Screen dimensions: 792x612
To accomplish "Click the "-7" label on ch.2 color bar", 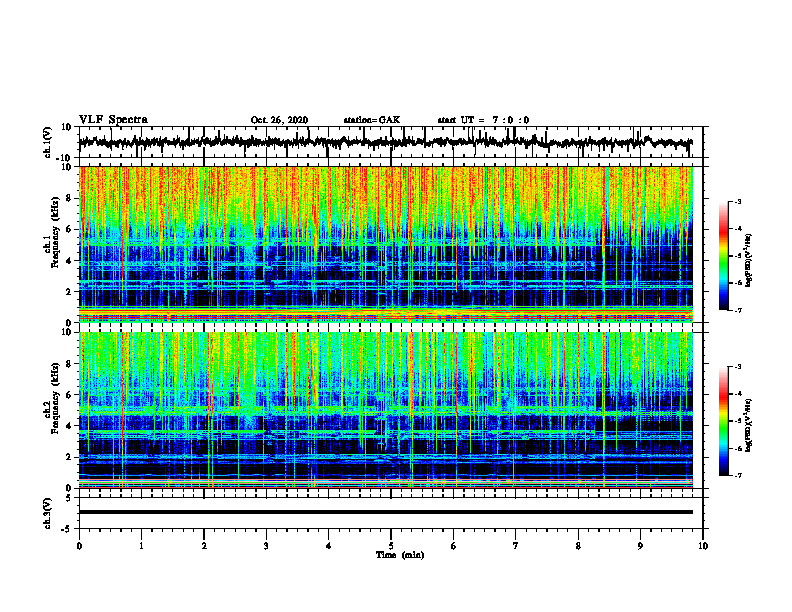I will (737, 476).
